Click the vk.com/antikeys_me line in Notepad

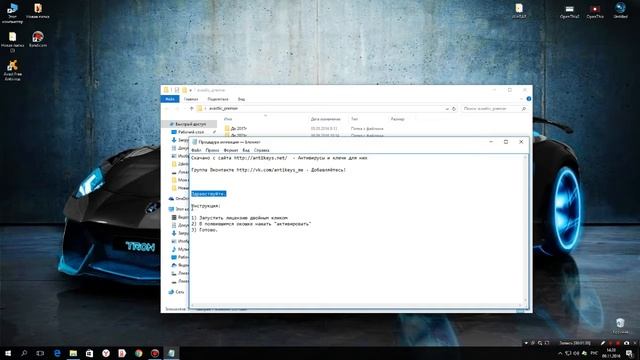coord(269,170)
